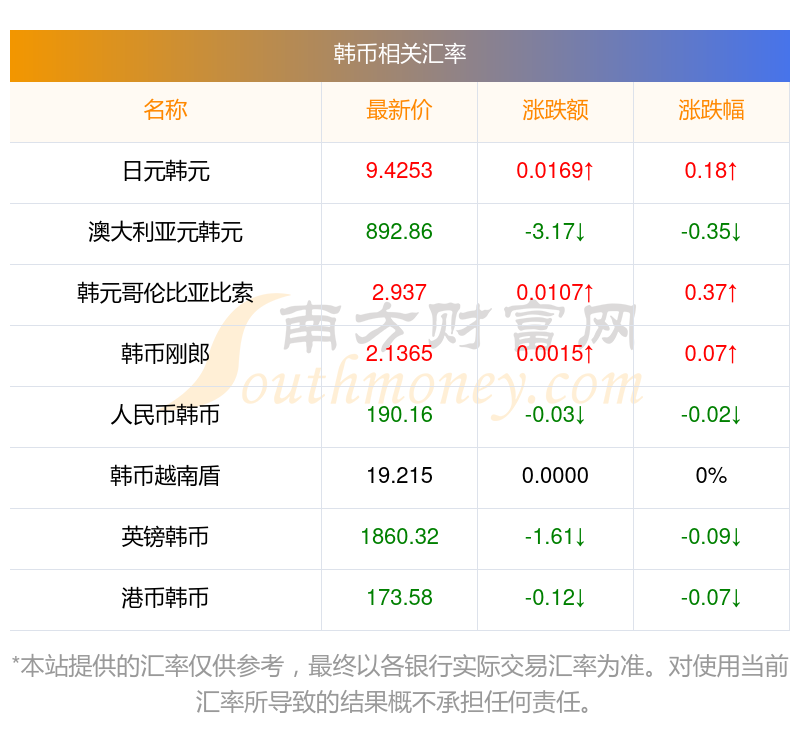The image size is (800, 733).
Task: Click the percentage -0.09↓
Action: coord(711,537)
